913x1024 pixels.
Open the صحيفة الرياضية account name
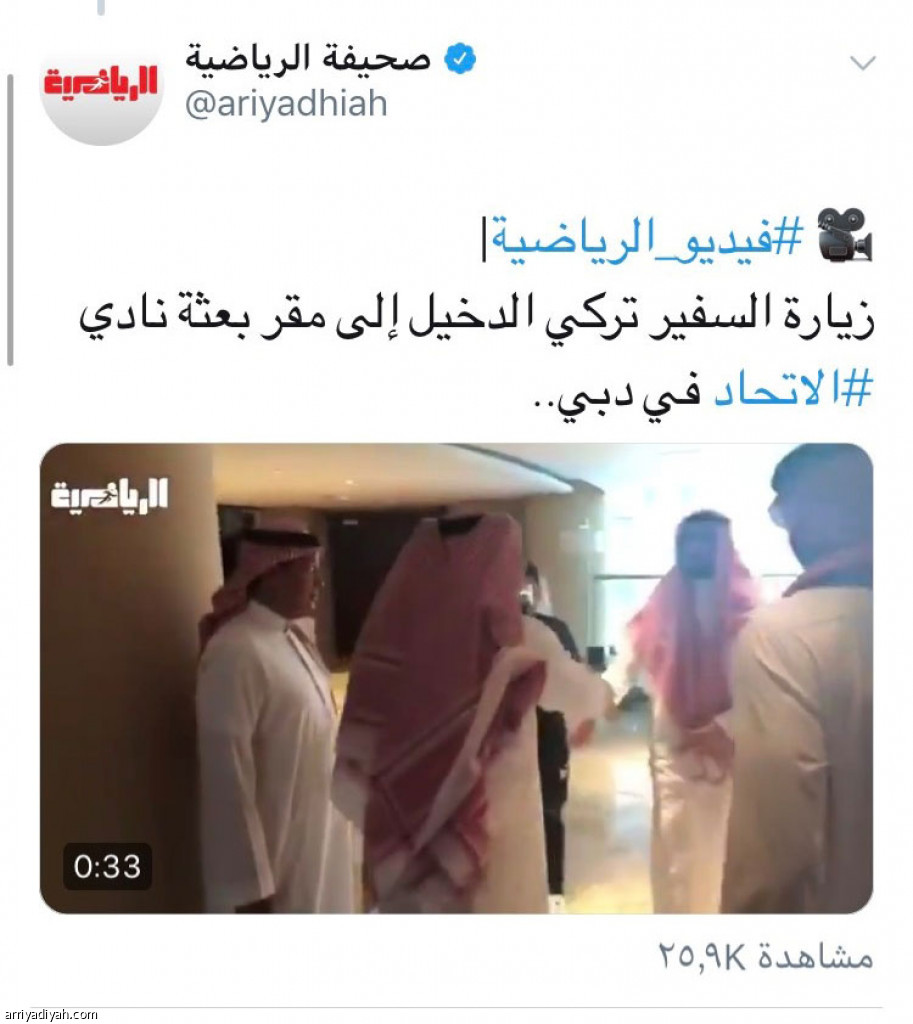click(x=308, y=58)
